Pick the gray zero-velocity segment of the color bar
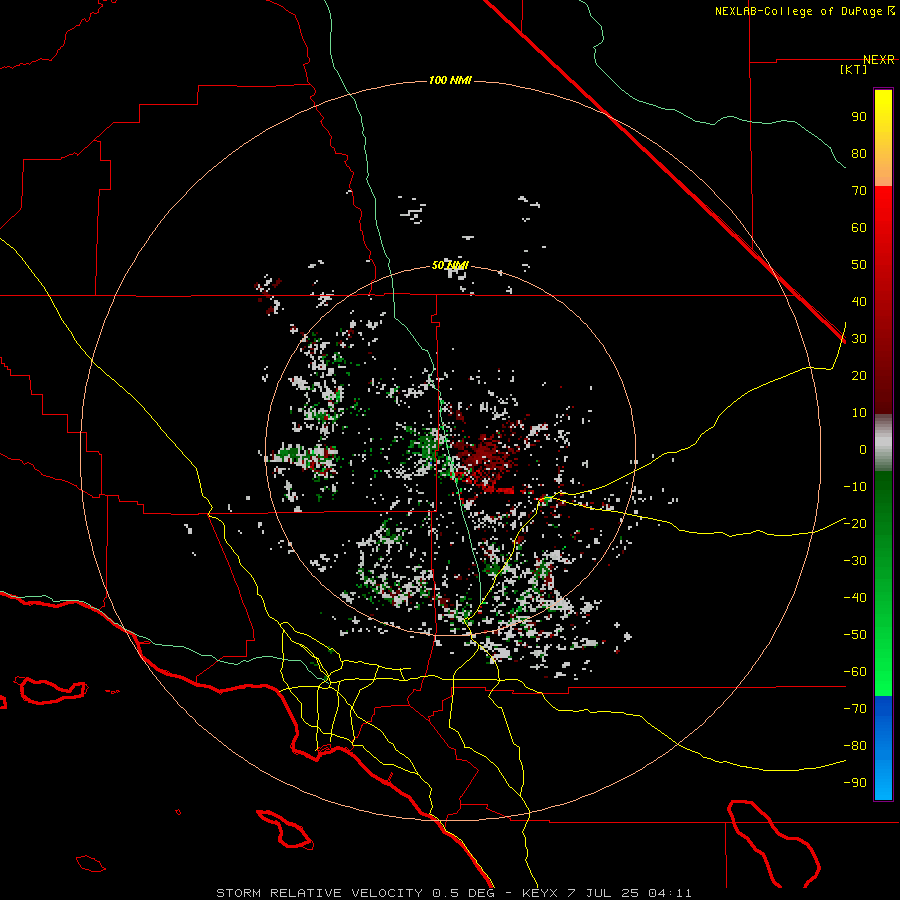This screenshot has width=900, height=900. pos(883,443)
